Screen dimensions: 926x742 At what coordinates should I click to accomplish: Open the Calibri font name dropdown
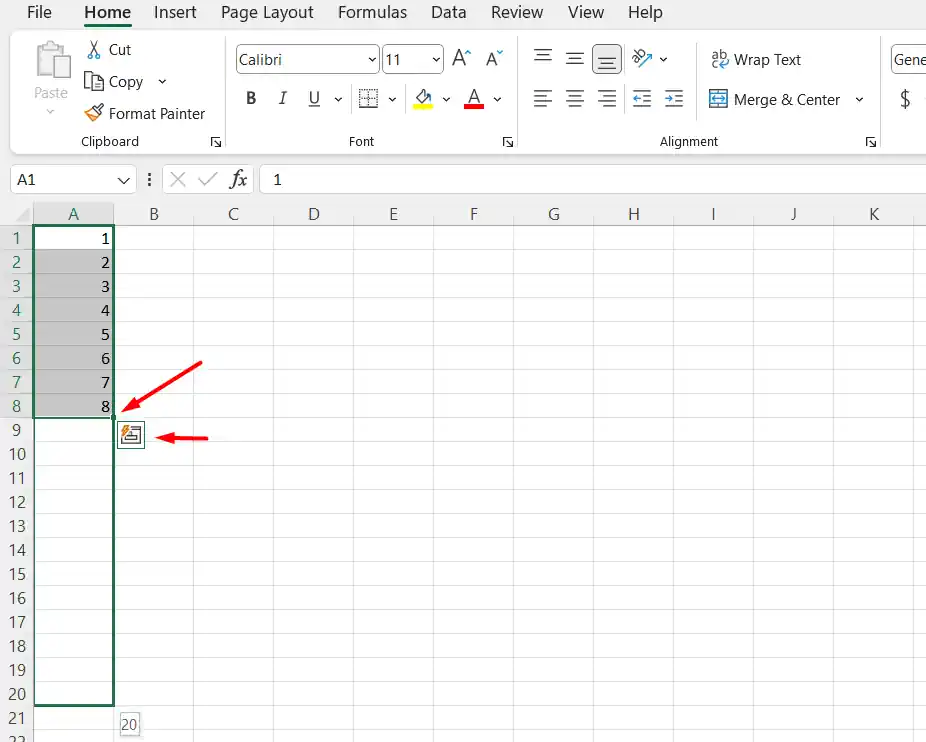[x=370, y=60]
